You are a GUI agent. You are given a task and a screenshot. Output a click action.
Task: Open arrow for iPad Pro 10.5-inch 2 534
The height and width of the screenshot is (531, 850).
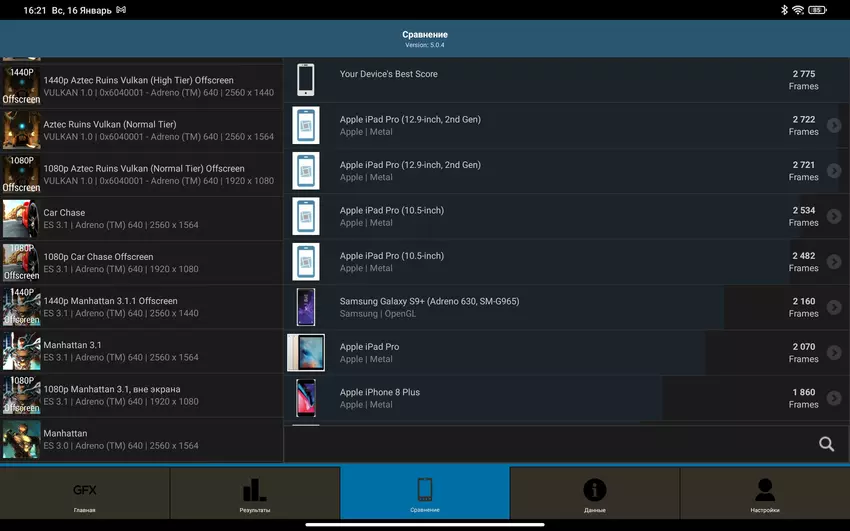833,217
